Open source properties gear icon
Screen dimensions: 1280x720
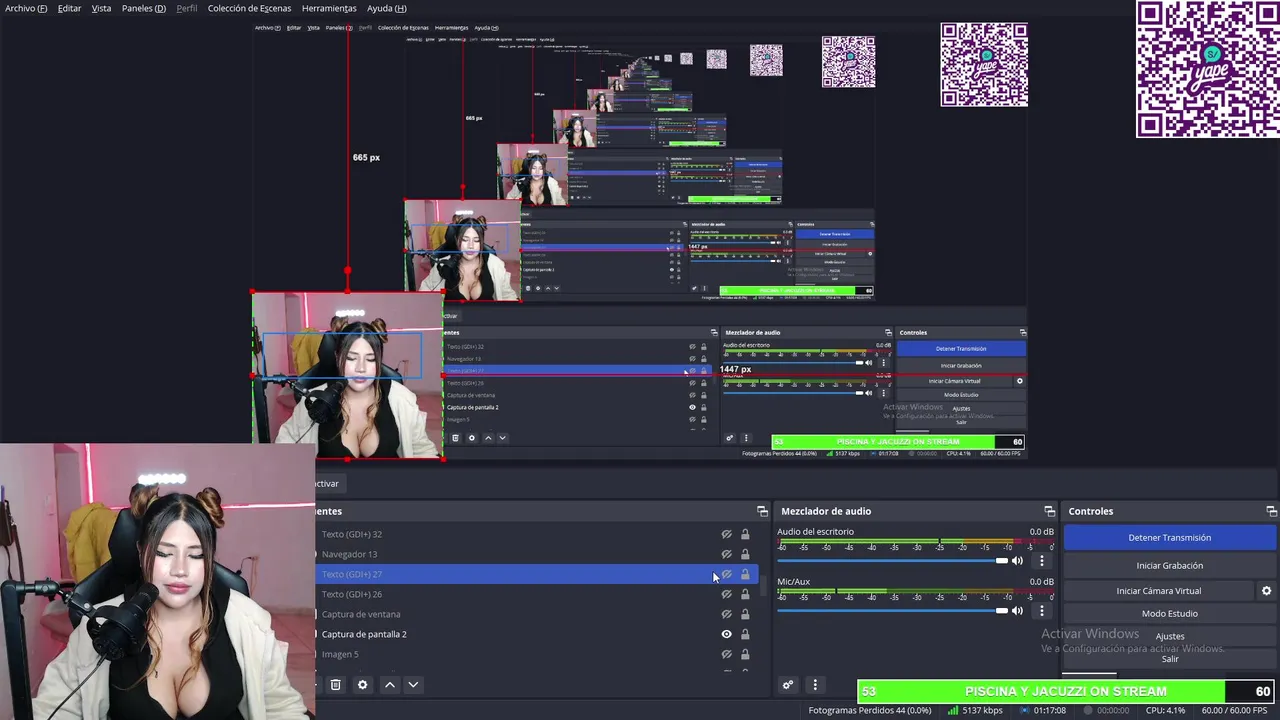363,685
